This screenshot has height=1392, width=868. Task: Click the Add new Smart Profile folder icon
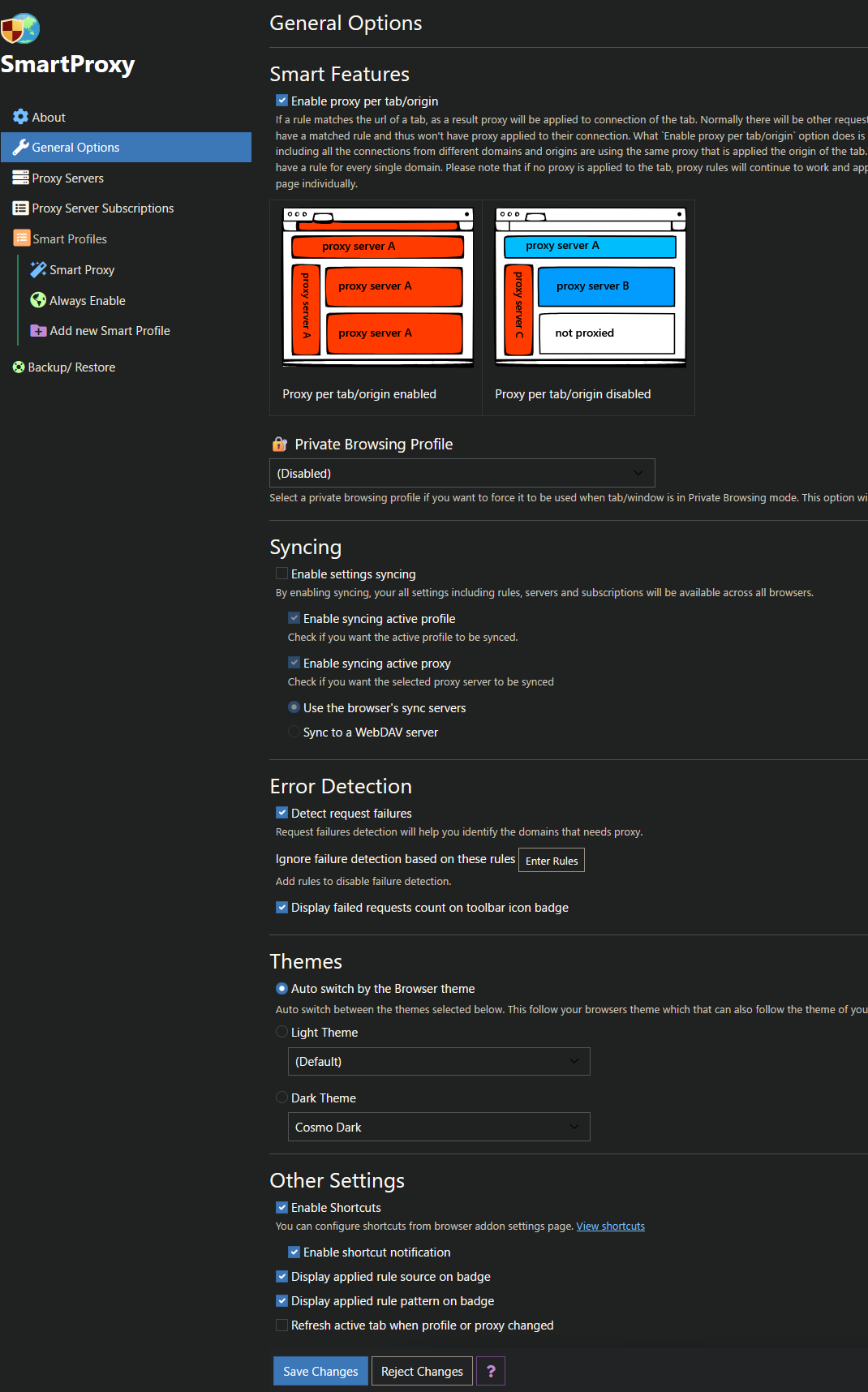pos(38,331)
